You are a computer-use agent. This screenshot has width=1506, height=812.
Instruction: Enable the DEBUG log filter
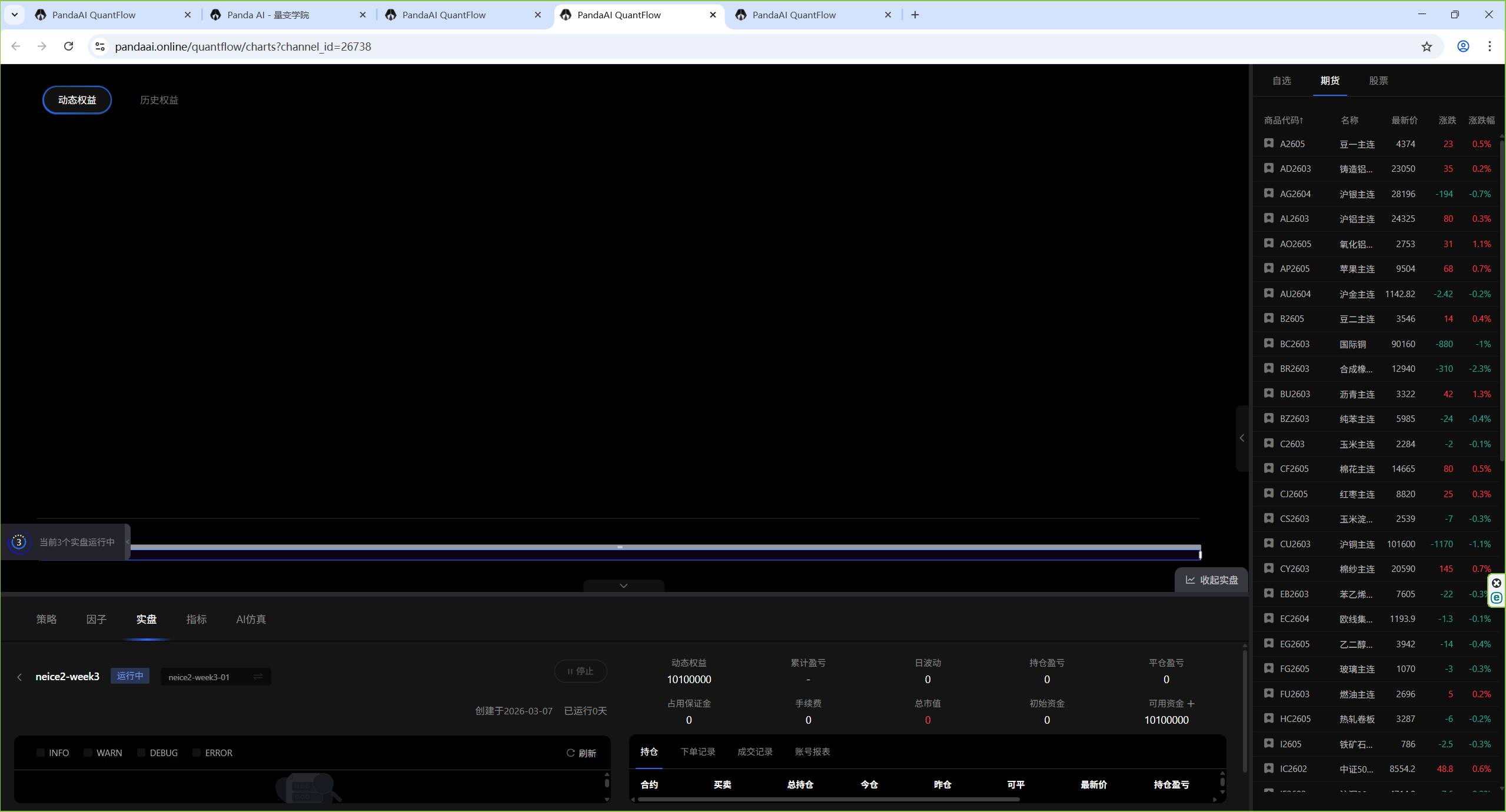[x=141, y=753]
